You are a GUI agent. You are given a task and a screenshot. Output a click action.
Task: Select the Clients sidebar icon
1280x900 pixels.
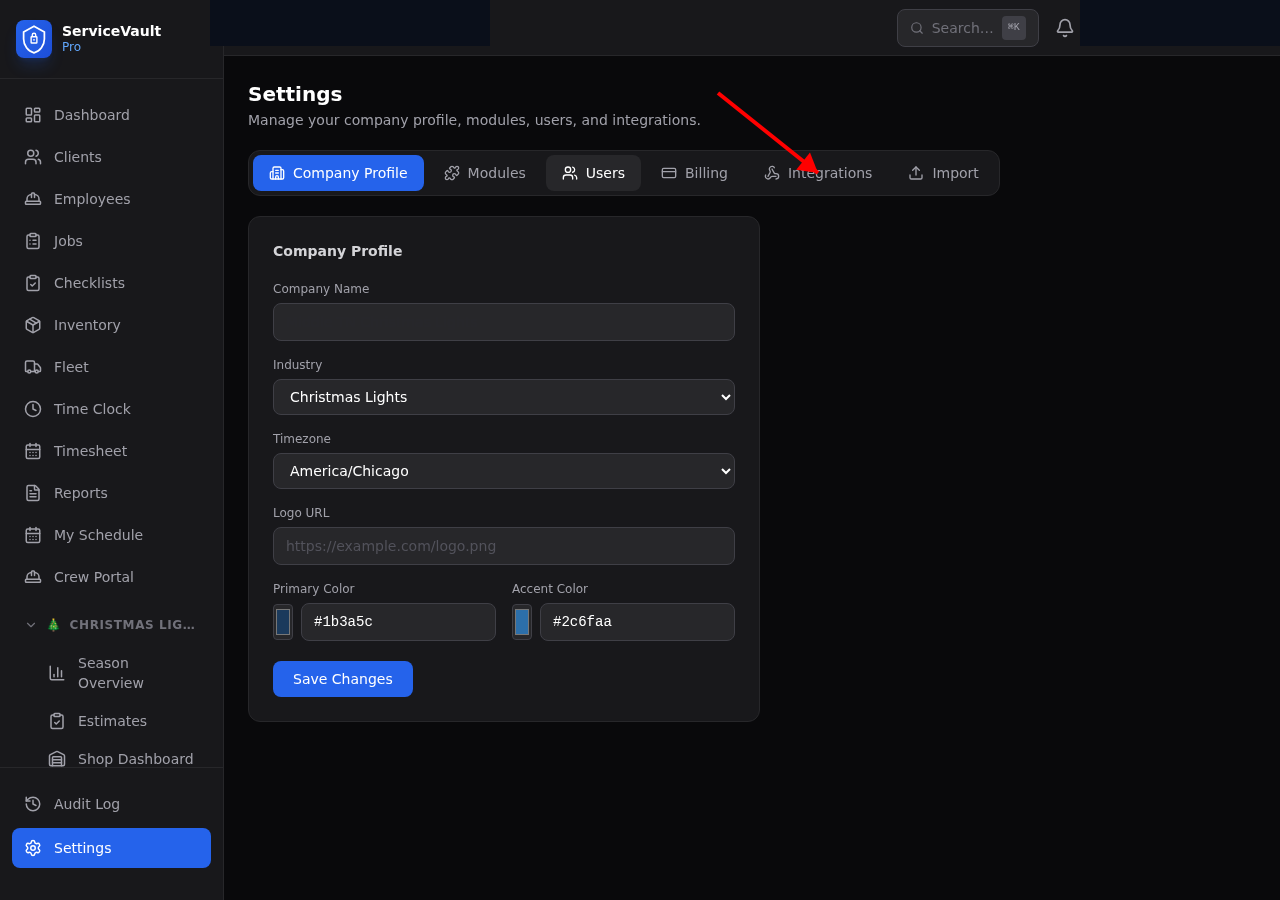click(x=33, y=157)
